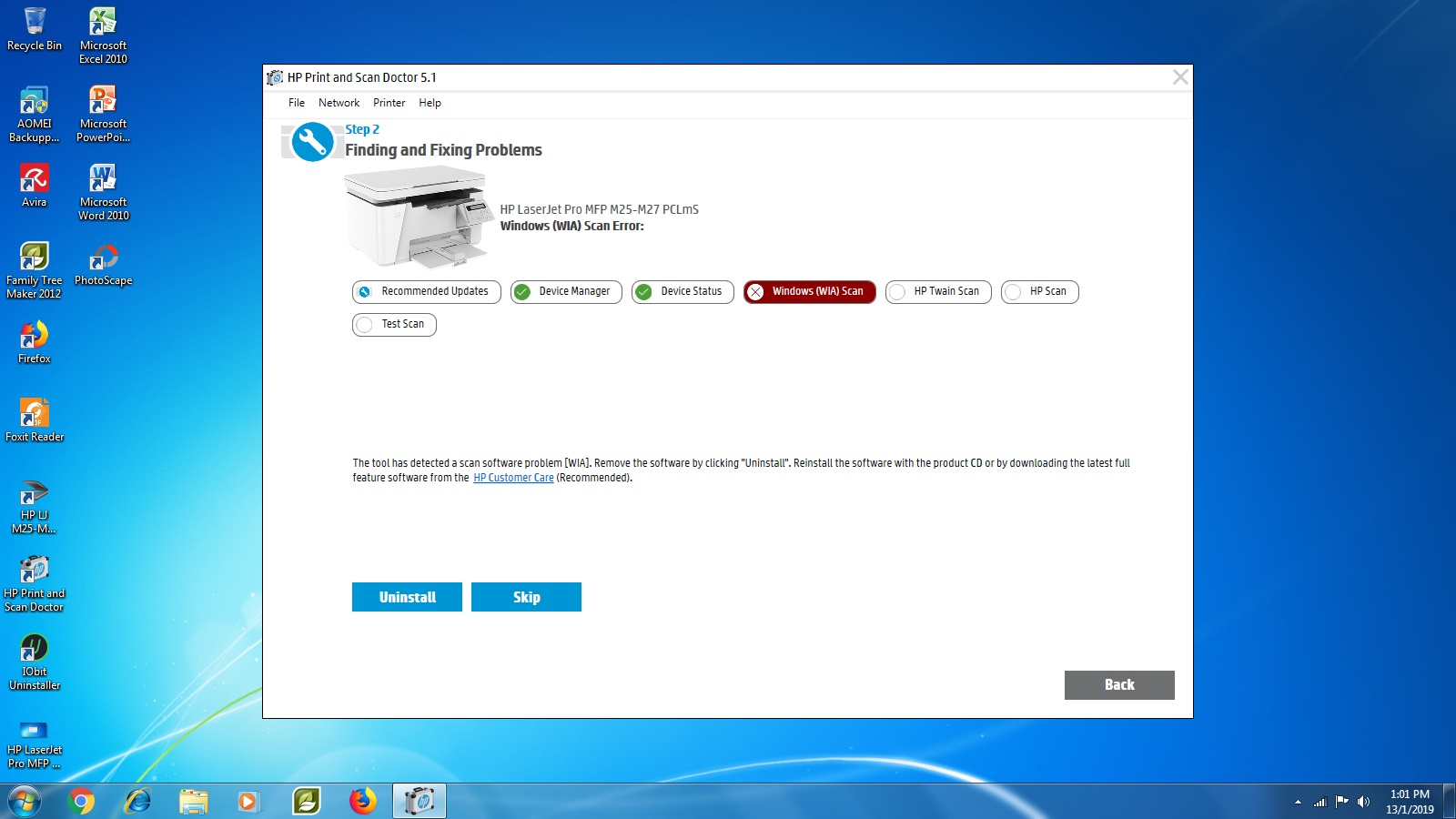This screenshot has width=1456, height=819.
Task: Click network signal tray icon
Action: (1320, 802)
